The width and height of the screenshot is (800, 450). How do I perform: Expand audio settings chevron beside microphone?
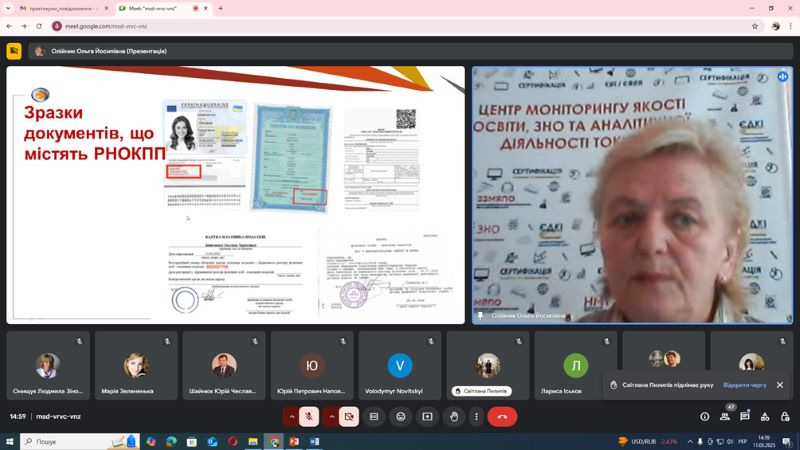pos(291,417)
